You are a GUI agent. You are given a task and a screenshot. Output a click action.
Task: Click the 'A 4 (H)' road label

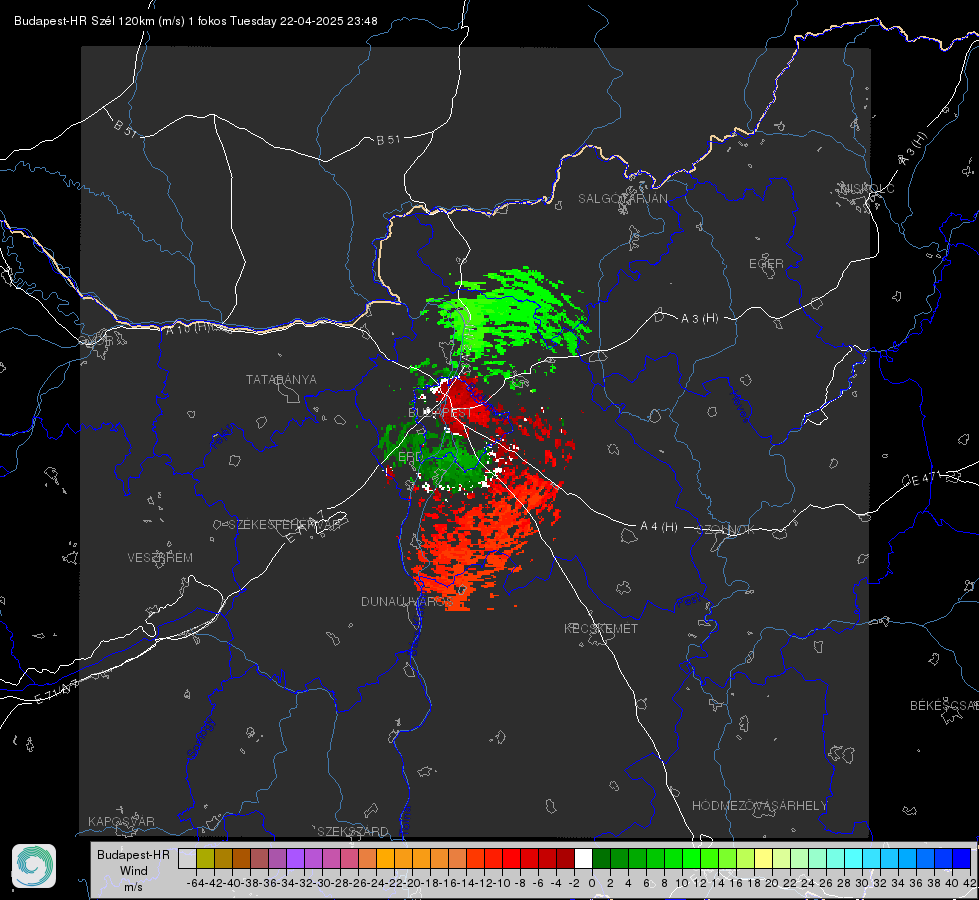(x=659, y=527)
